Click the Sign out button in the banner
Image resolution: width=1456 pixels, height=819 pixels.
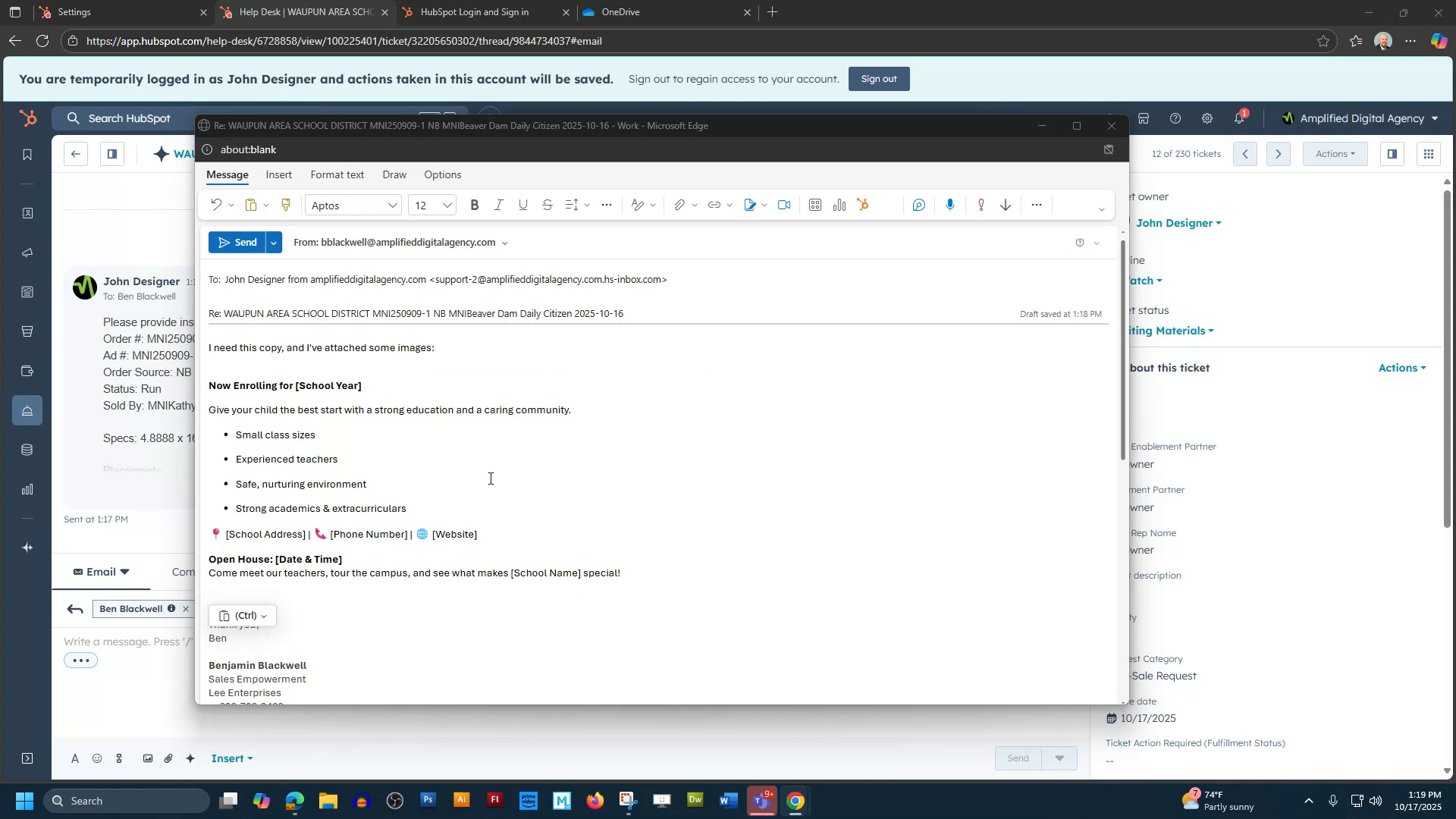879,78
